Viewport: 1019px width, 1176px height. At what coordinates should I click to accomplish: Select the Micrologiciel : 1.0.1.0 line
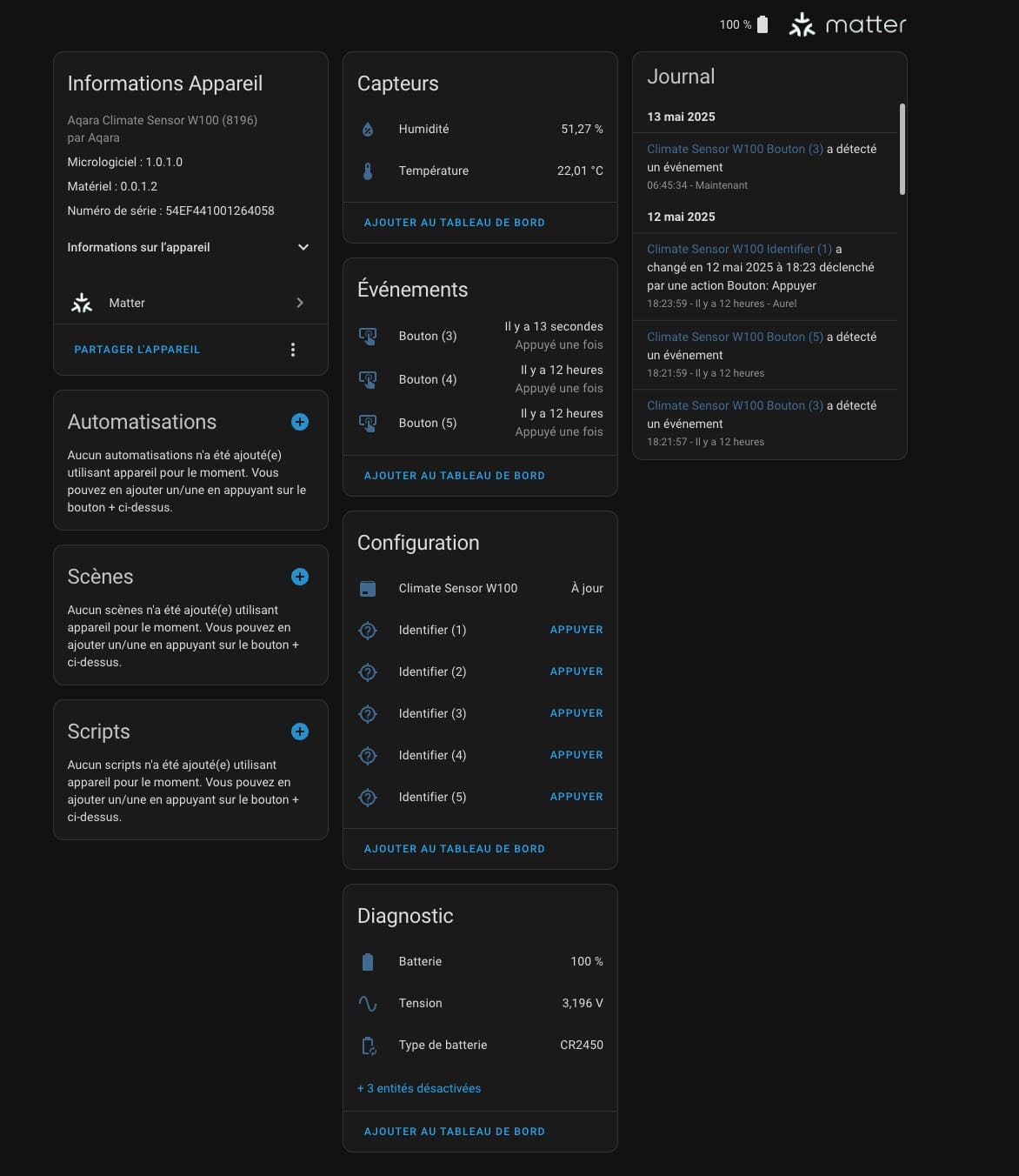(x=125, y=162)
